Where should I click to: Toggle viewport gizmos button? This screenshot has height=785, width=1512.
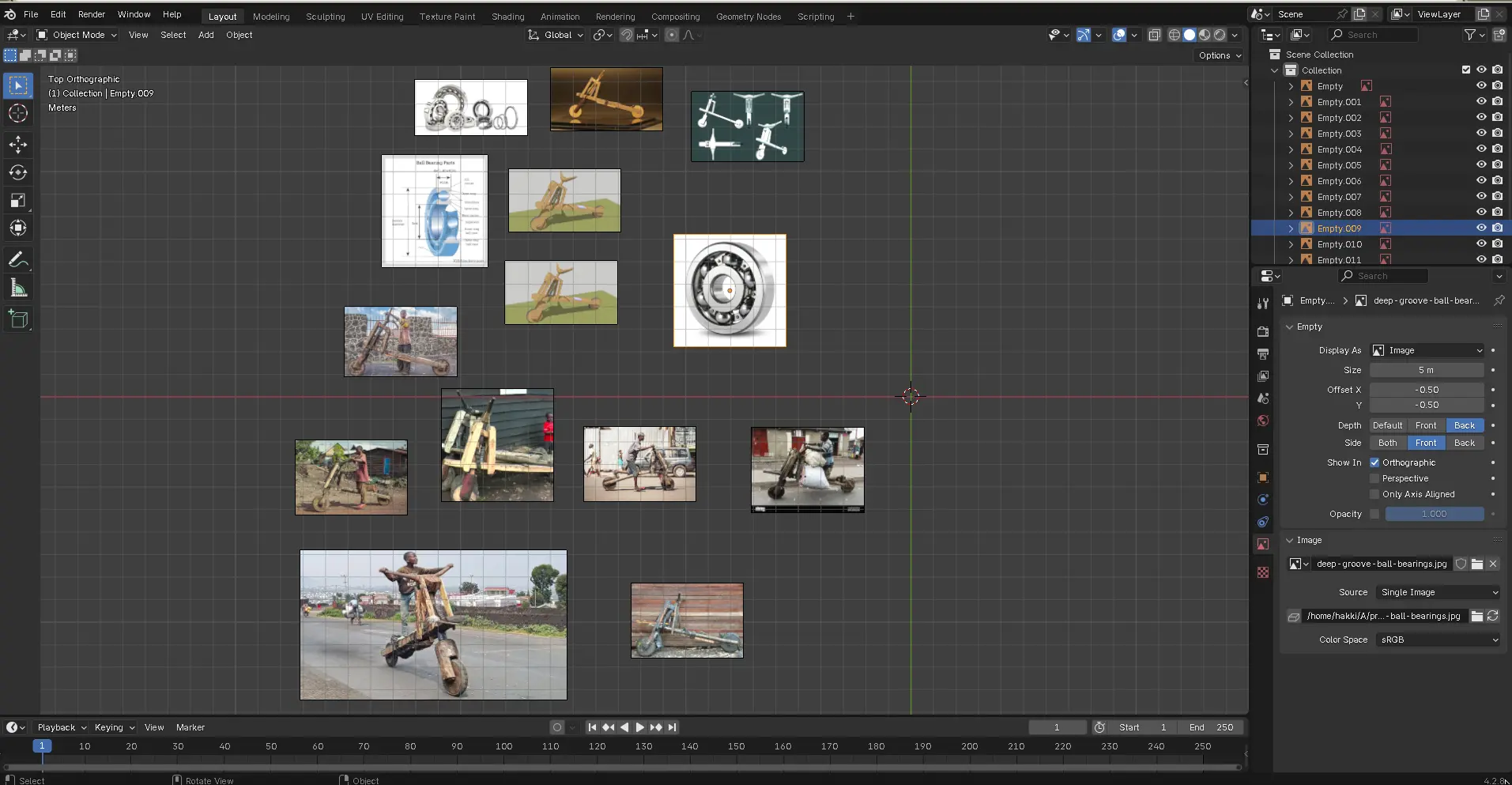click(x=1084, y=35)
